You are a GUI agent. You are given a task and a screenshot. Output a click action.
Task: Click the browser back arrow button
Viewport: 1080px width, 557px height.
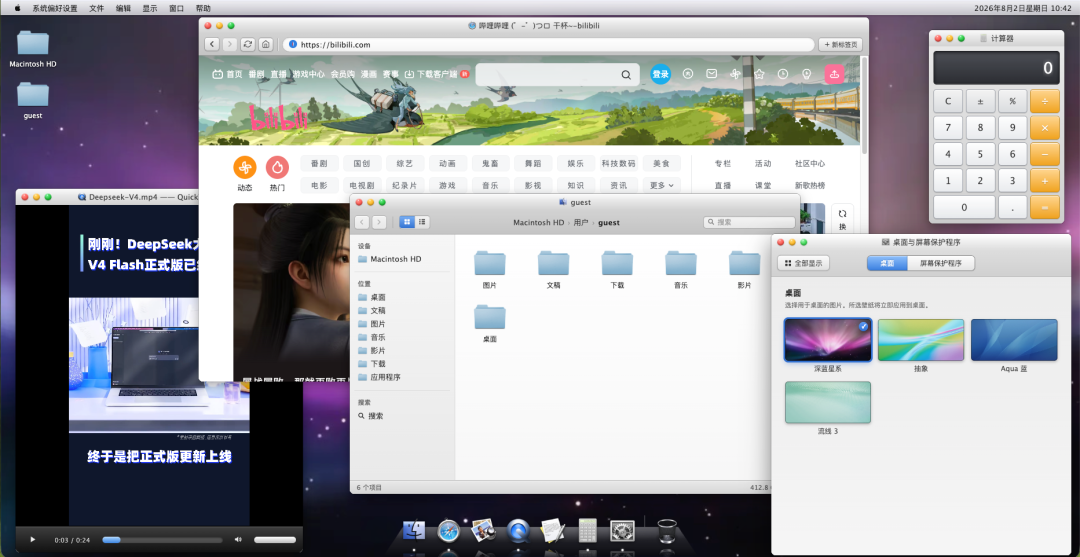click(212, 44)
